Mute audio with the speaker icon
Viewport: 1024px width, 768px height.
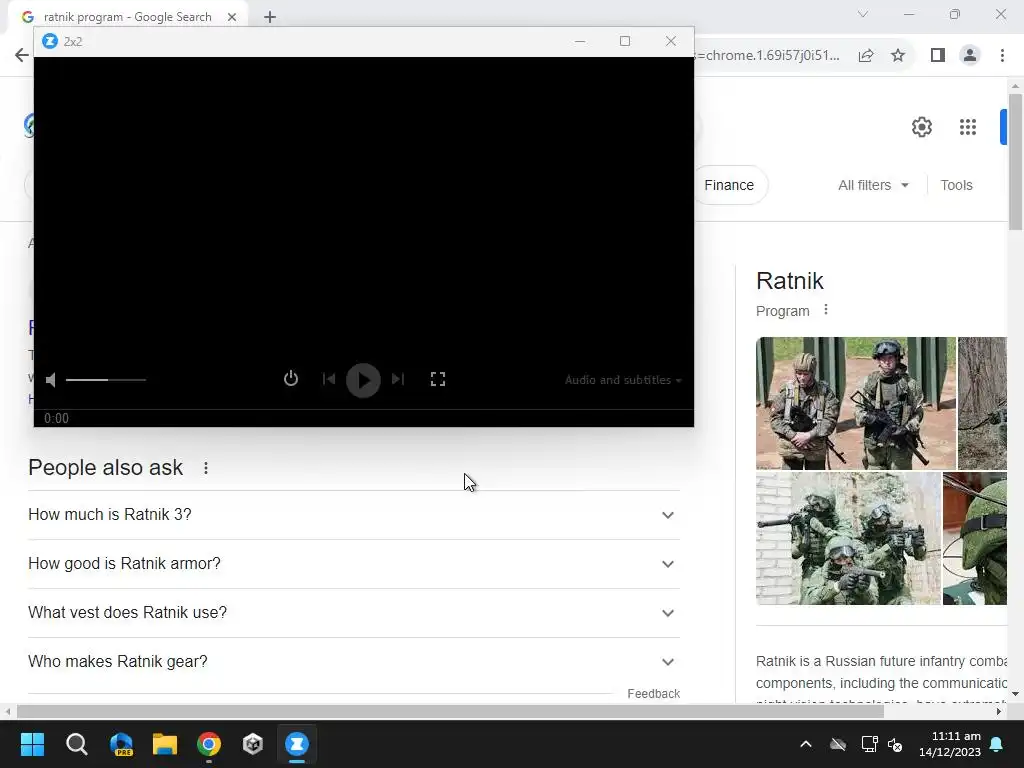point(51,379)
